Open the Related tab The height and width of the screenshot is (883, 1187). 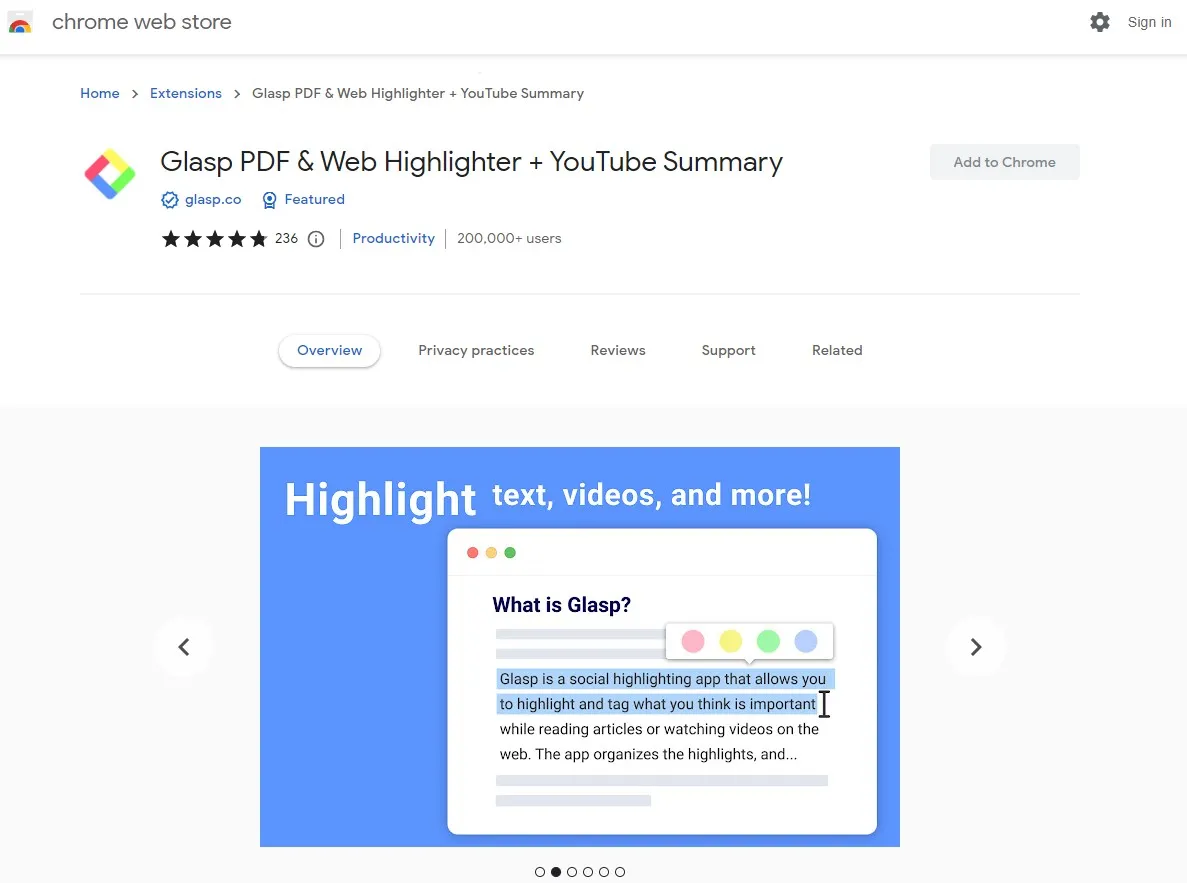837,351
